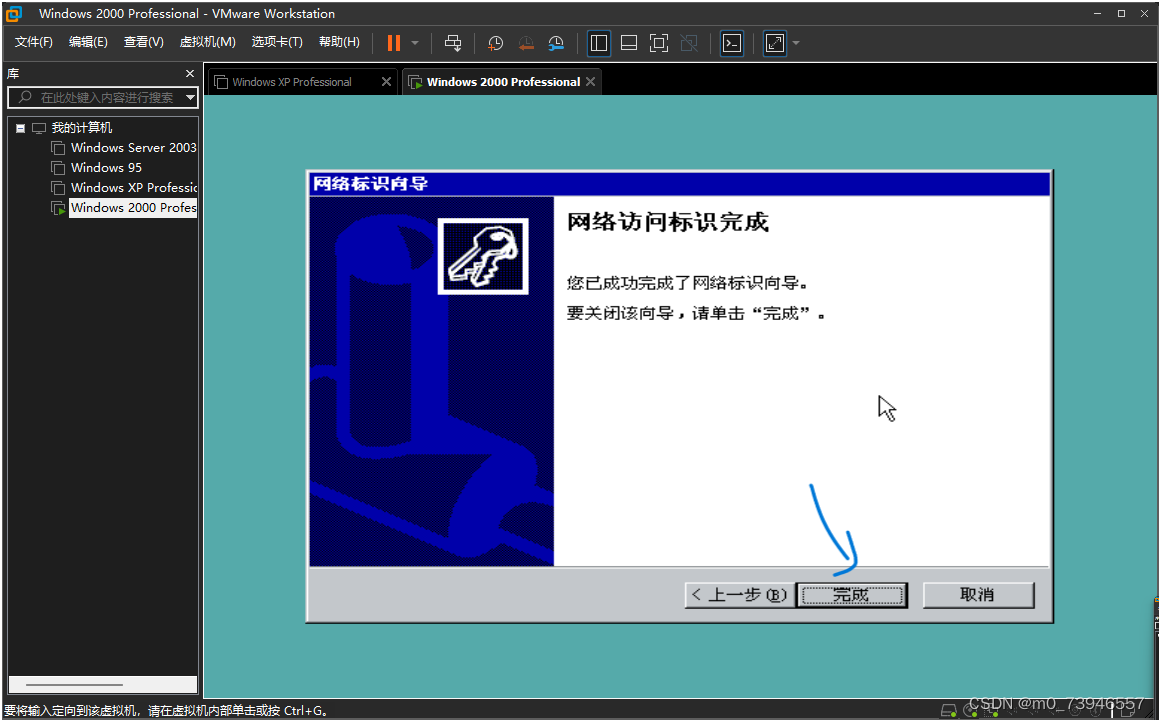The width and height of the screenshot is (1161, 722).
Task: Click the VMware Workstation logo icon
Action: pos(13,13)
